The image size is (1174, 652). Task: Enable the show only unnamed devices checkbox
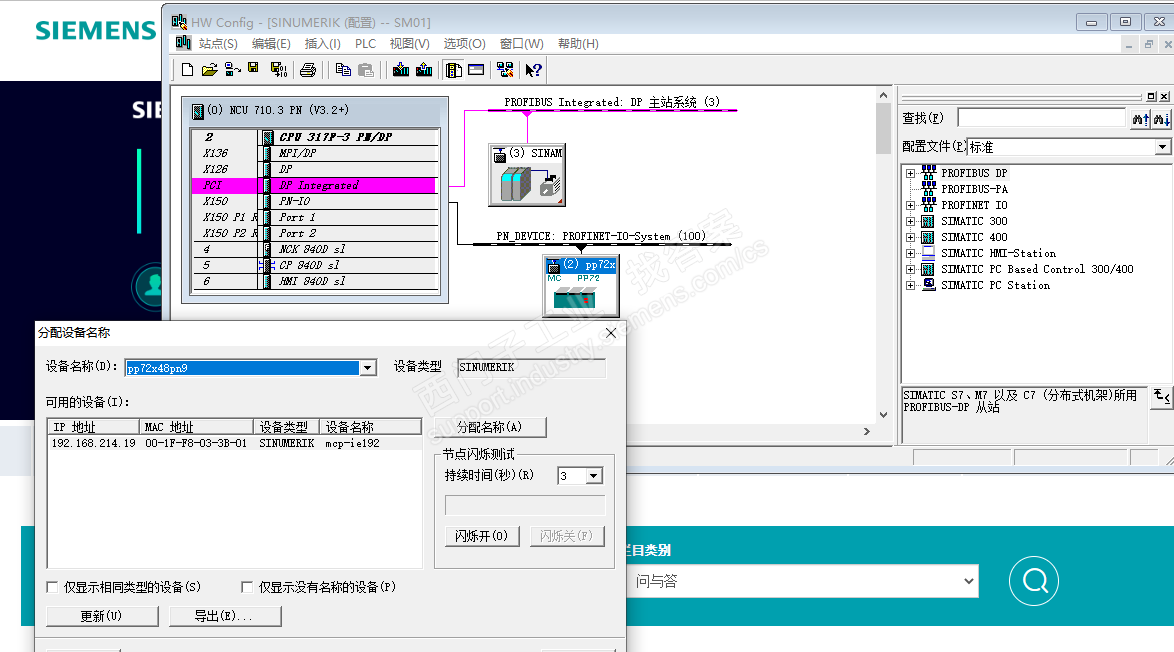[x=247, y=588]
